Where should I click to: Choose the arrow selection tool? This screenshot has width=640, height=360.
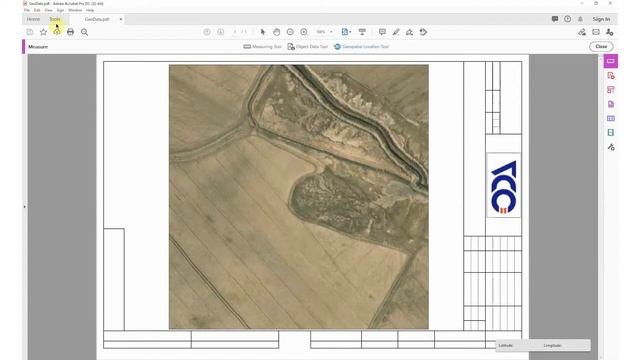point(263,32)
